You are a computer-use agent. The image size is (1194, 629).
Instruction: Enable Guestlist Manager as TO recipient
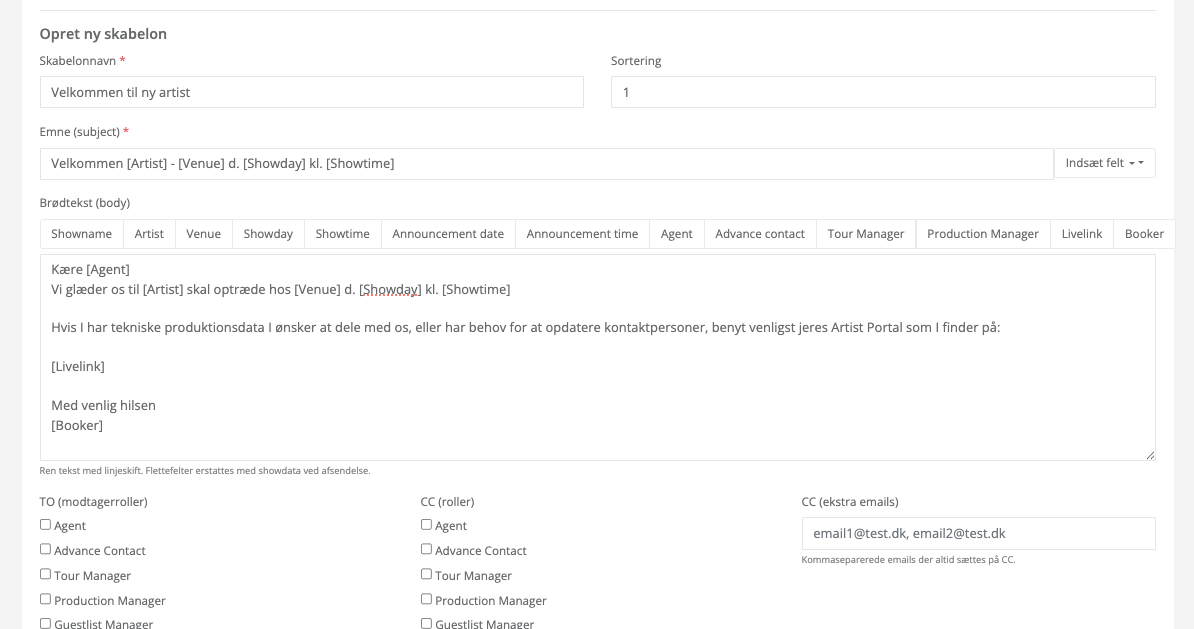(x=45, y=622)
